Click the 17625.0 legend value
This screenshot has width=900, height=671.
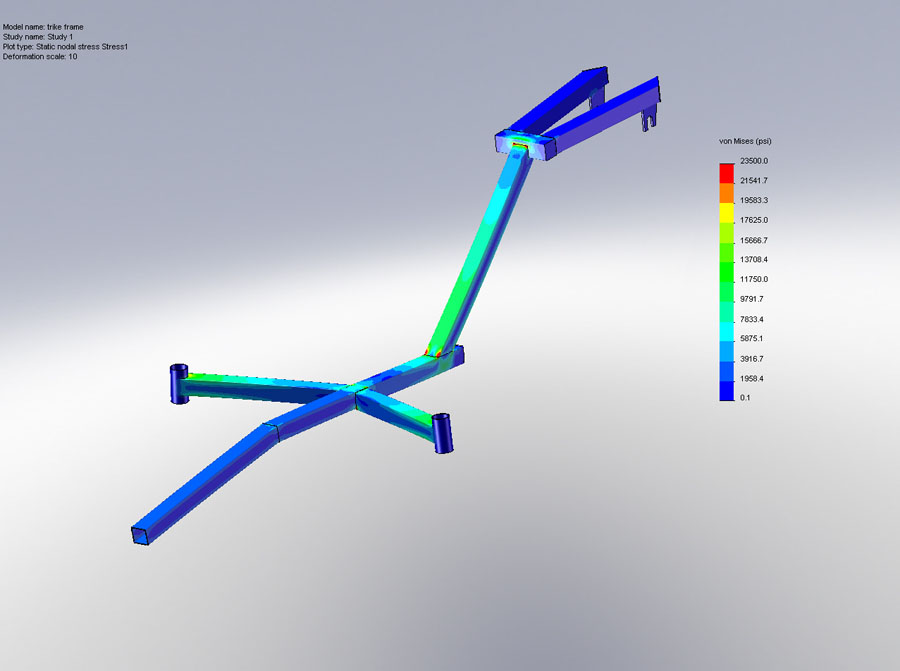[754, 220]
